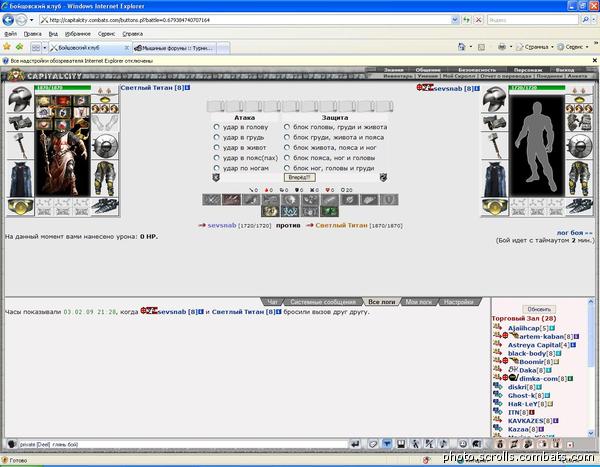Select attack 'удар в живот' radio button
The height and width of the screenshot is (467, 600).
[x=217, y=147]
